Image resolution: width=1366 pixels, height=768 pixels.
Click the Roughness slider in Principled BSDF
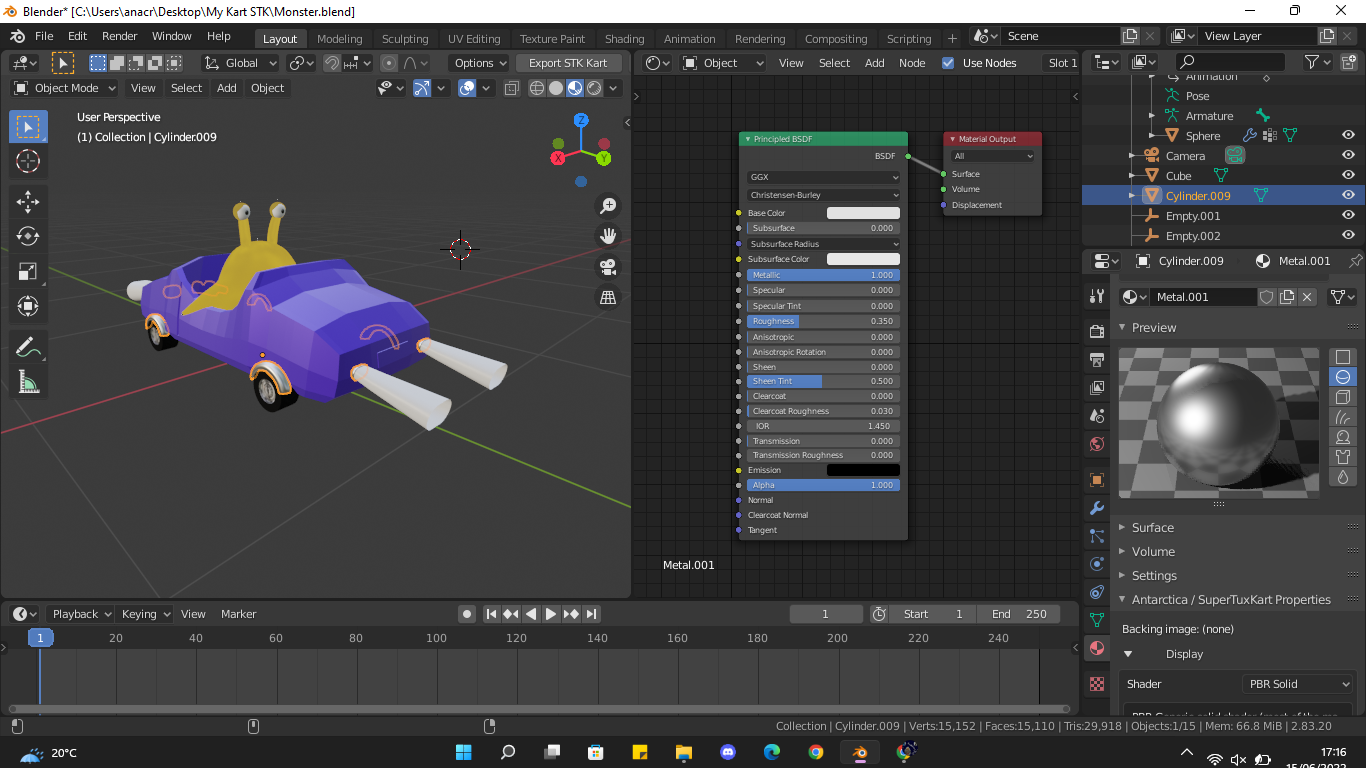(x=823, y=321)
